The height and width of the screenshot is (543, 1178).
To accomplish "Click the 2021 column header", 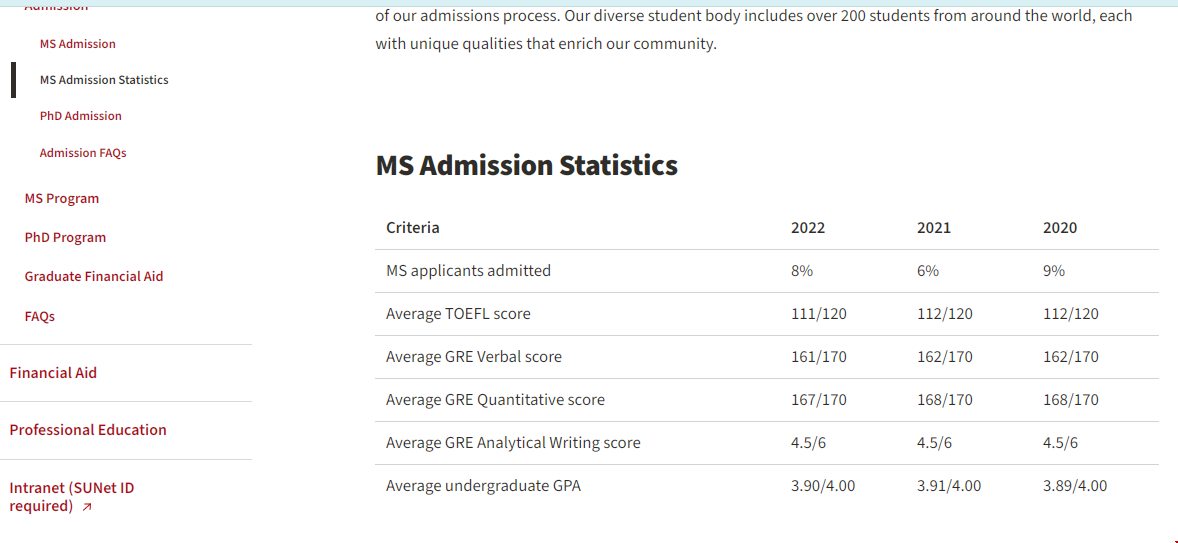I will coord(933,228).
